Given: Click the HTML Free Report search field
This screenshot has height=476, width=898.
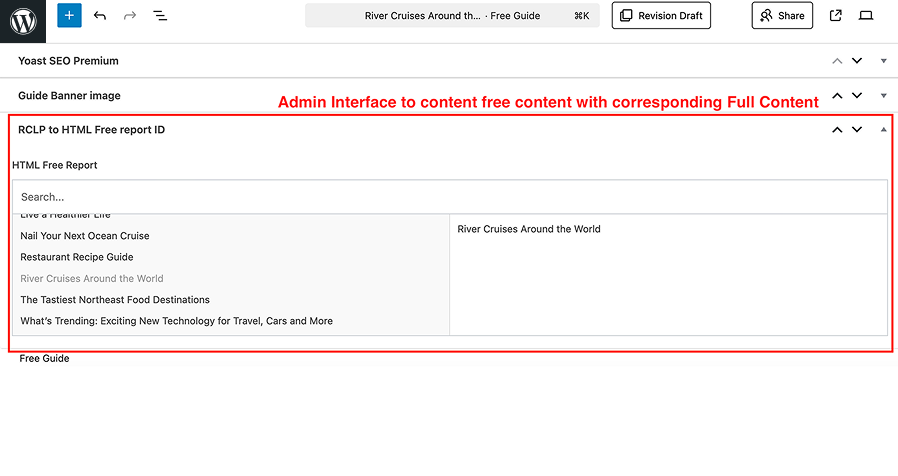Looking at the screenshot, I should click(x=450, y=197).
